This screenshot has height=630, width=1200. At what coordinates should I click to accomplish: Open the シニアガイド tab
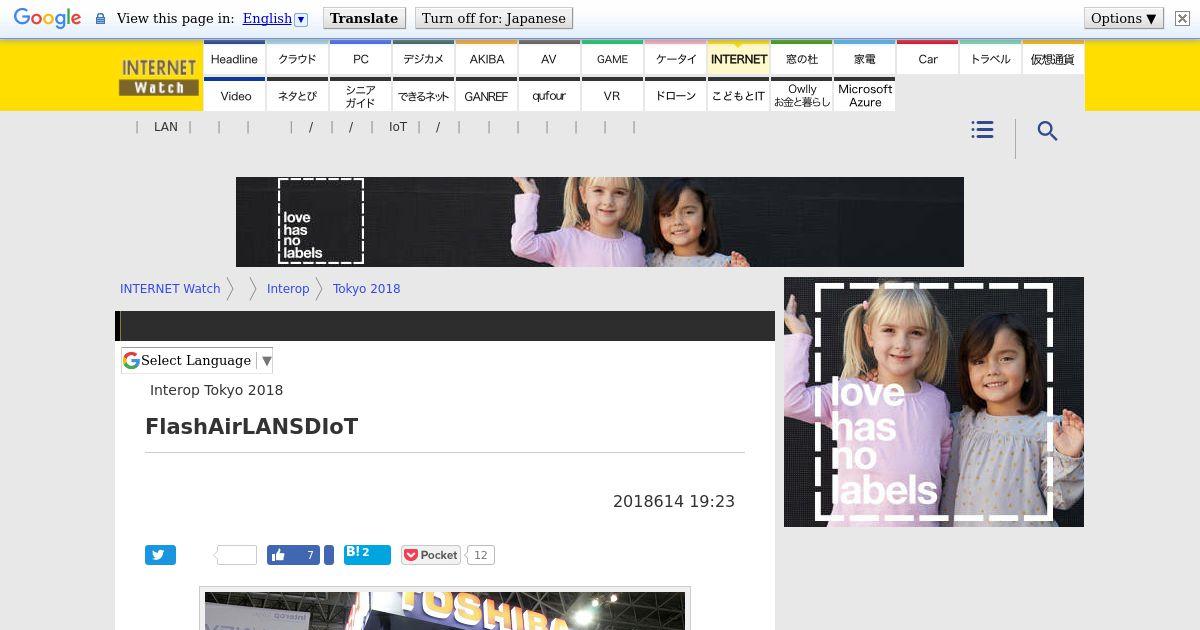tap(360, 95)
